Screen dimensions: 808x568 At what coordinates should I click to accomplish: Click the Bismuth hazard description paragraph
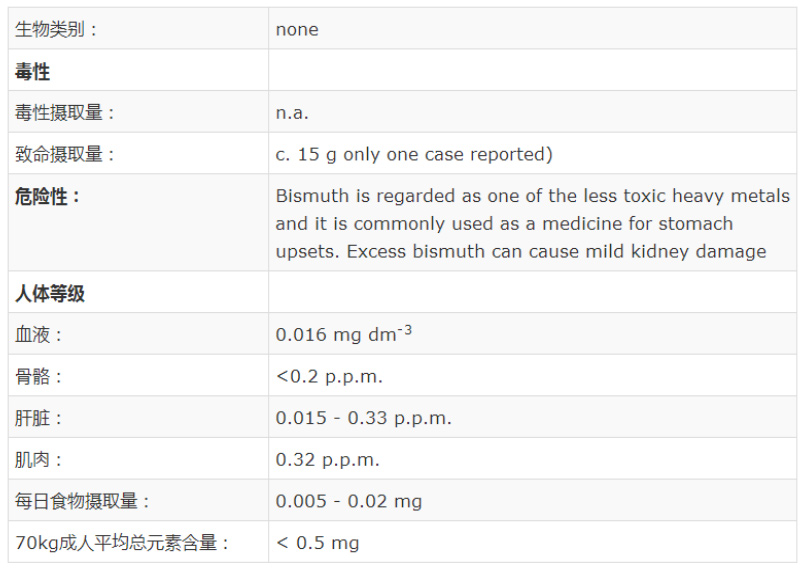532,224
